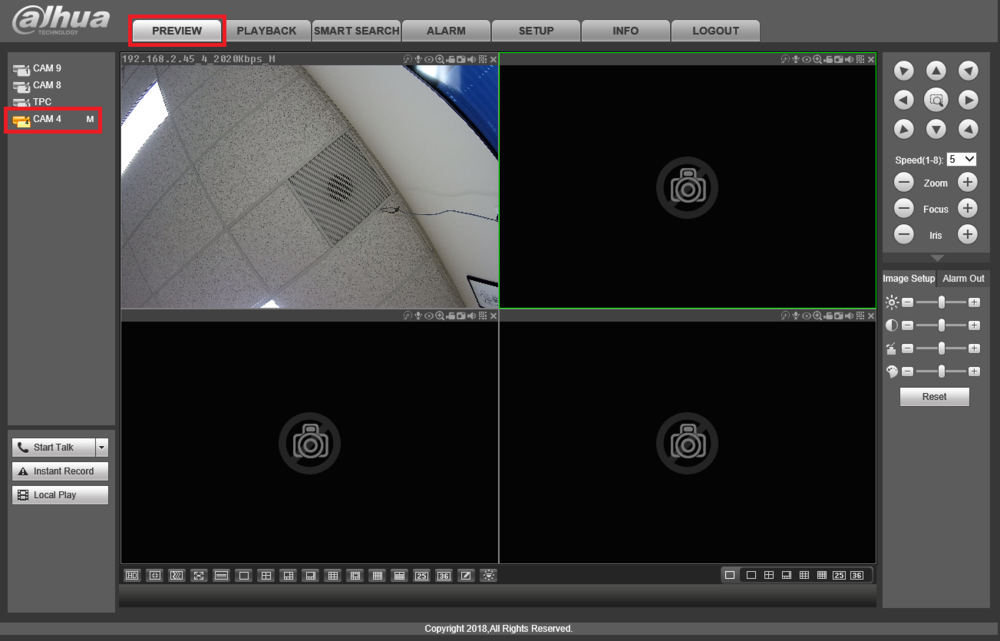Tilt the PTZ camera up arrow
The image size is (1000, 641).
(936, 71)
